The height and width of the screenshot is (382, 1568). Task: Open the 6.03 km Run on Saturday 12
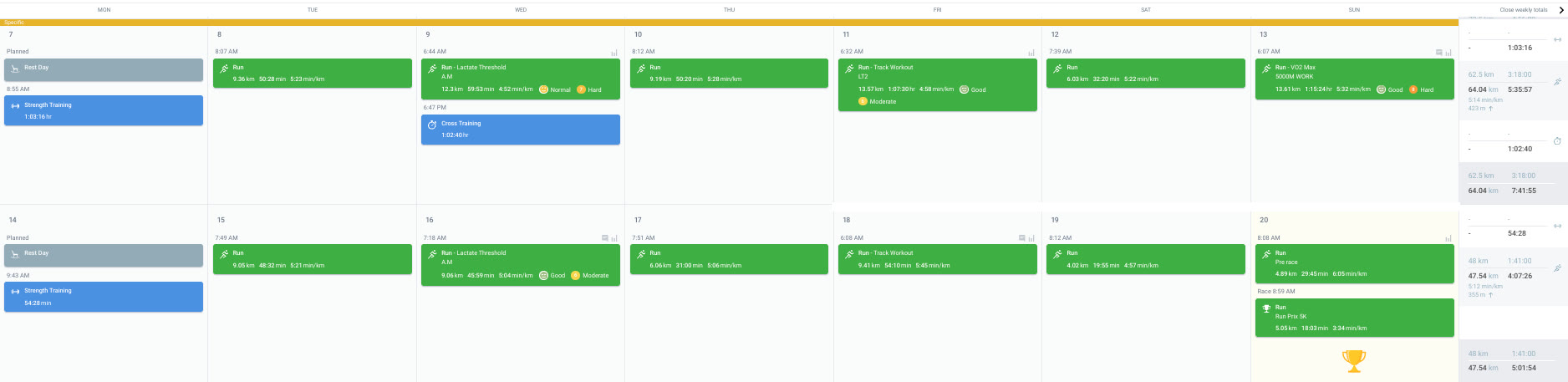pos(1146,73)
